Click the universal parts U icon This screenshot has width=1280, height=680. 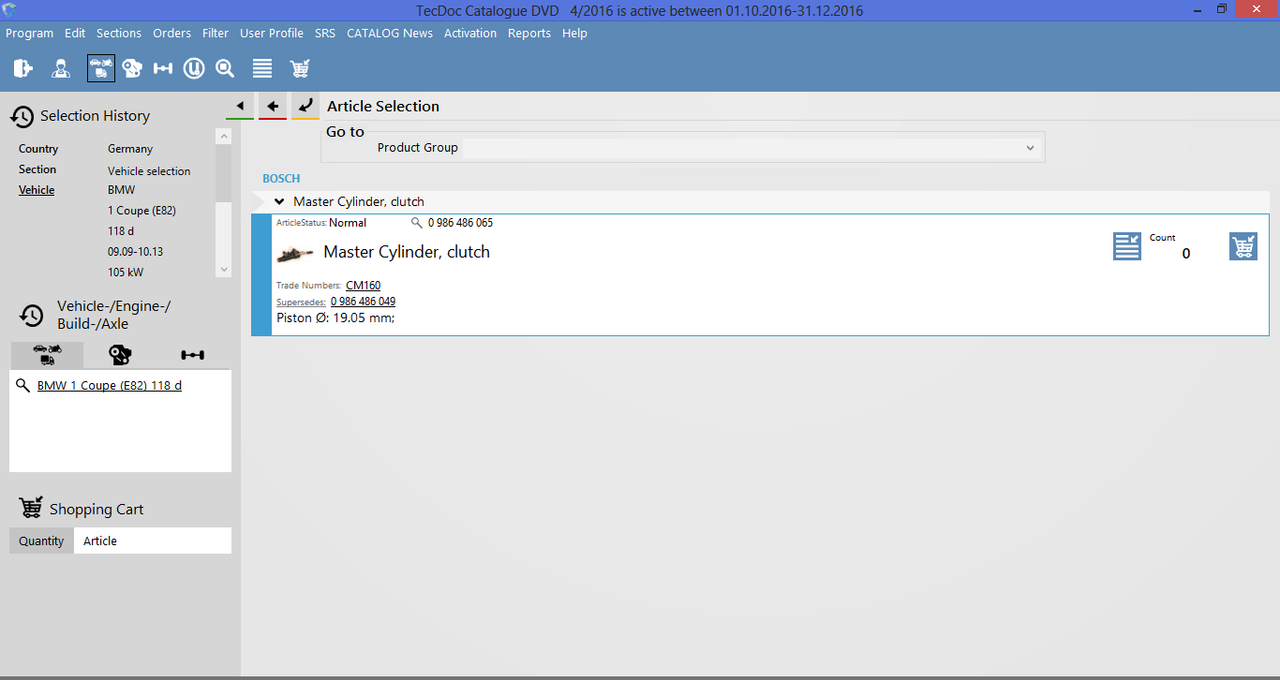194,68
